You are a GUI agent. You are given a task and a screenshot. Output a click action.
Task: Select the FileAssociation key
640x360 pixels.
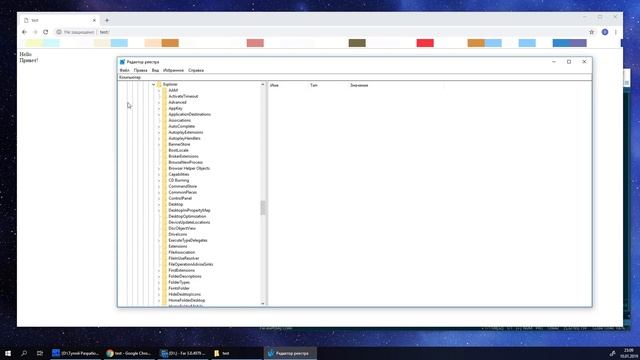coord(182,252)
